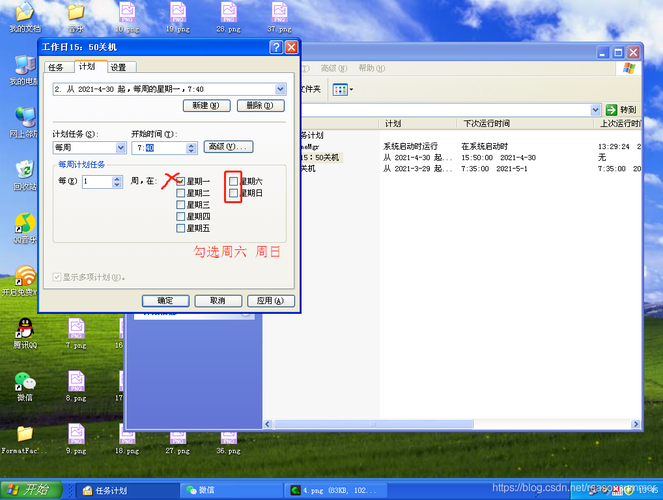Switch to the 任务 (Task) tab
Screen dimensions: 663x500
tap(55, 67)
